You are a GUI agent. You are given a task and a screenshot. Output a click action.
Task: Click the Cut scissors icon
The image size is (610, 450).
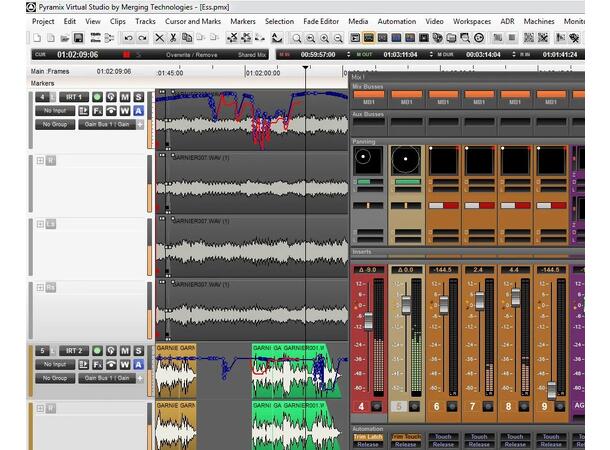point(173,38)
